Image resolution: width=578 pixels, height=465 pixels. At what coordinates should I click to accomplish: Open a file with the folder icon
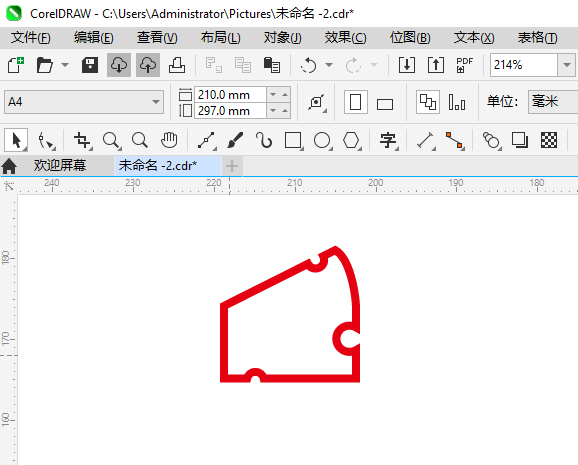pos(45,65)
